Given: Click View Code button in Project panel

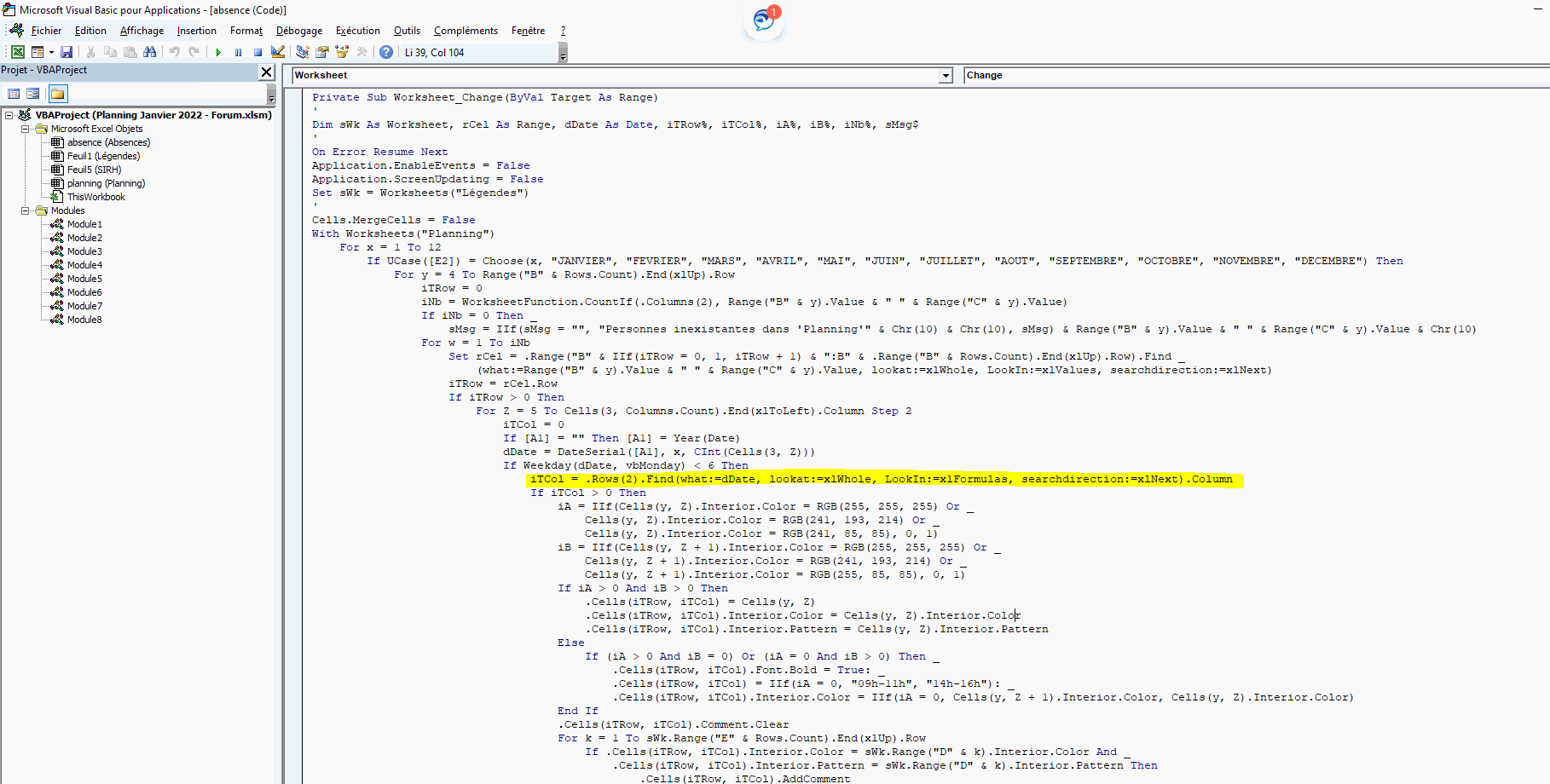Looking at the screenshot, I should coord(14,94).
